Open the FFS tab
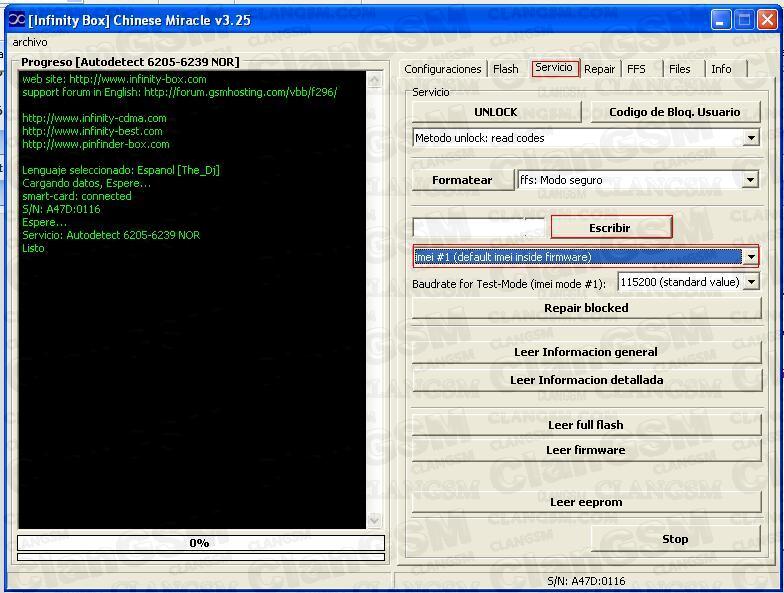This screenshot has width=784, height=593. 636,69
